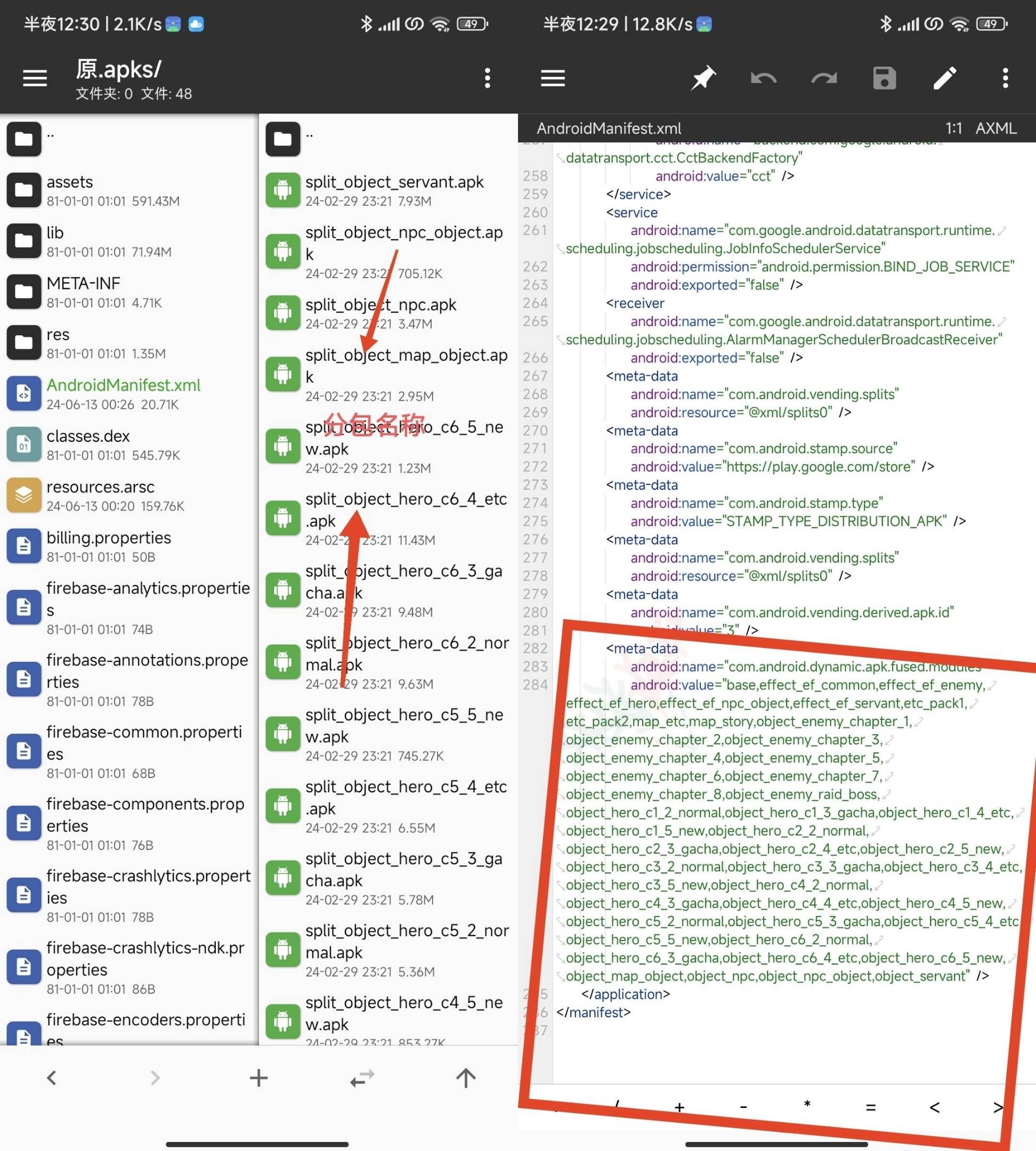Open the text editor hamburger menu

pos(553,78)
